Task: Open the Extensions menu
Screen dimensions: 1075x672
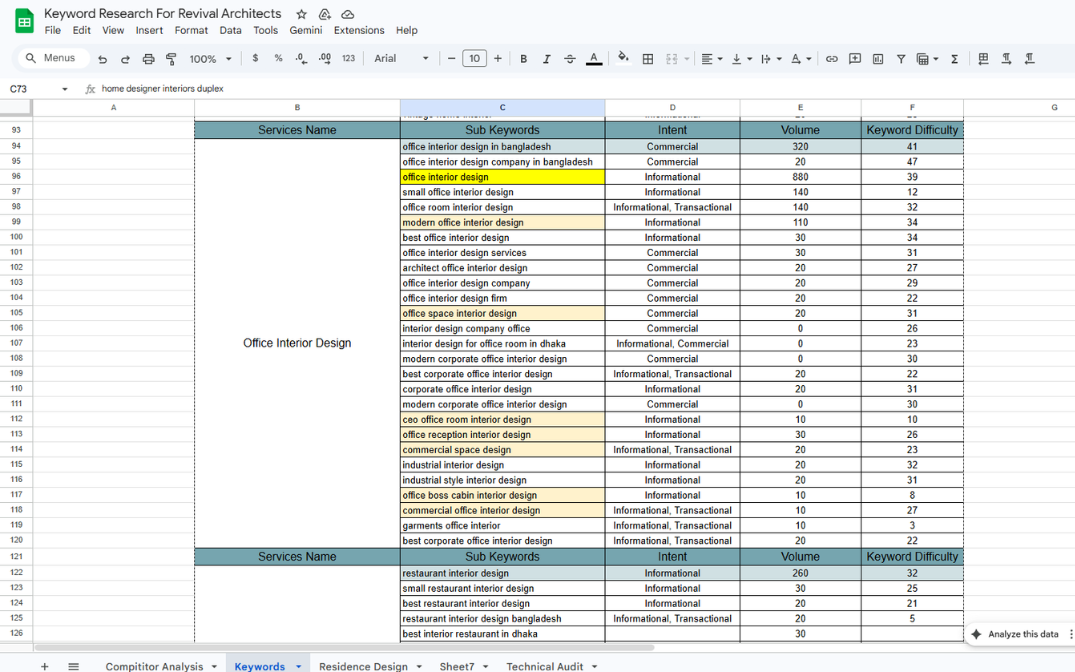Action: (359, 30)
